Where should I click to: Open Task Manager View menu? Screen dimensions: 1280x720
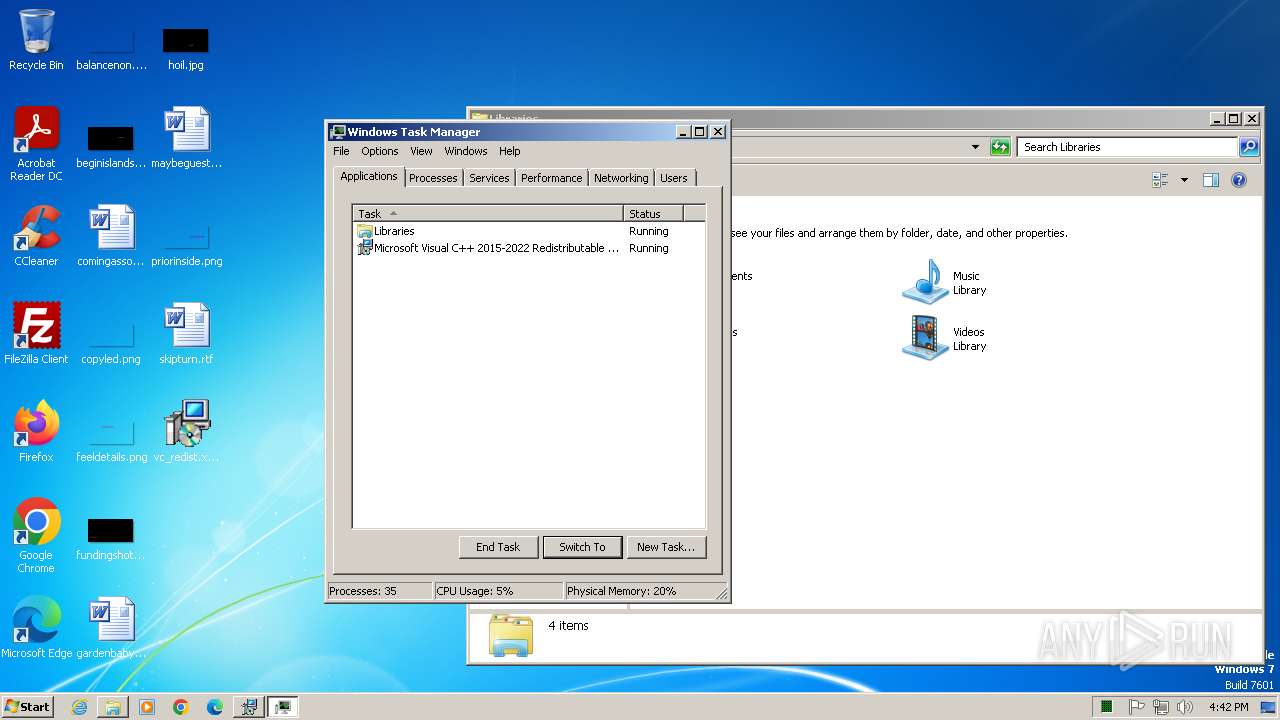(421, 151)
